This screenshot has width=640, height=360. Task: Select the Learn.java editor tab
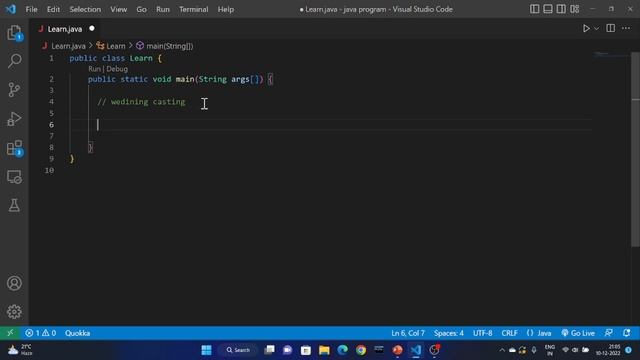65,29
